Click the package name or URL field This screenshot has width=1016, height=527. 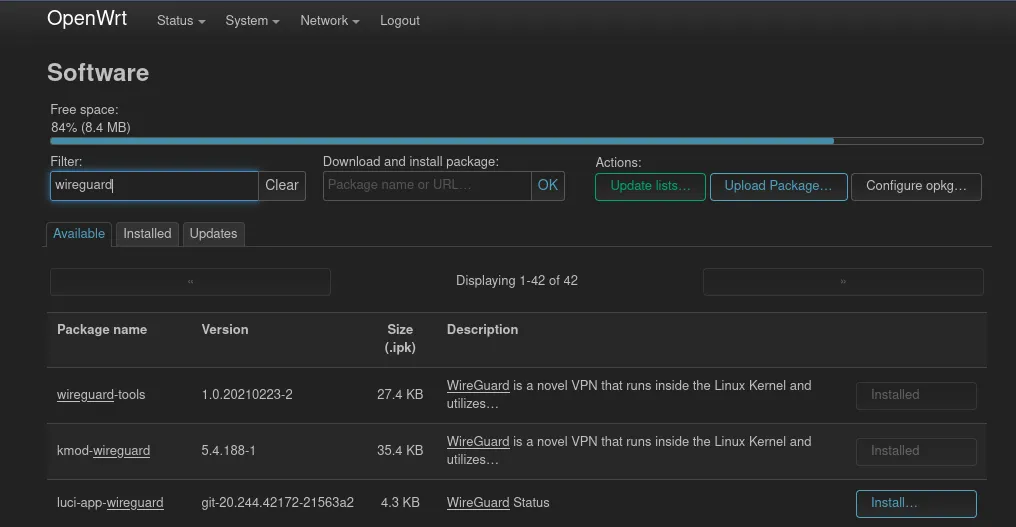[x=427, y=185]
